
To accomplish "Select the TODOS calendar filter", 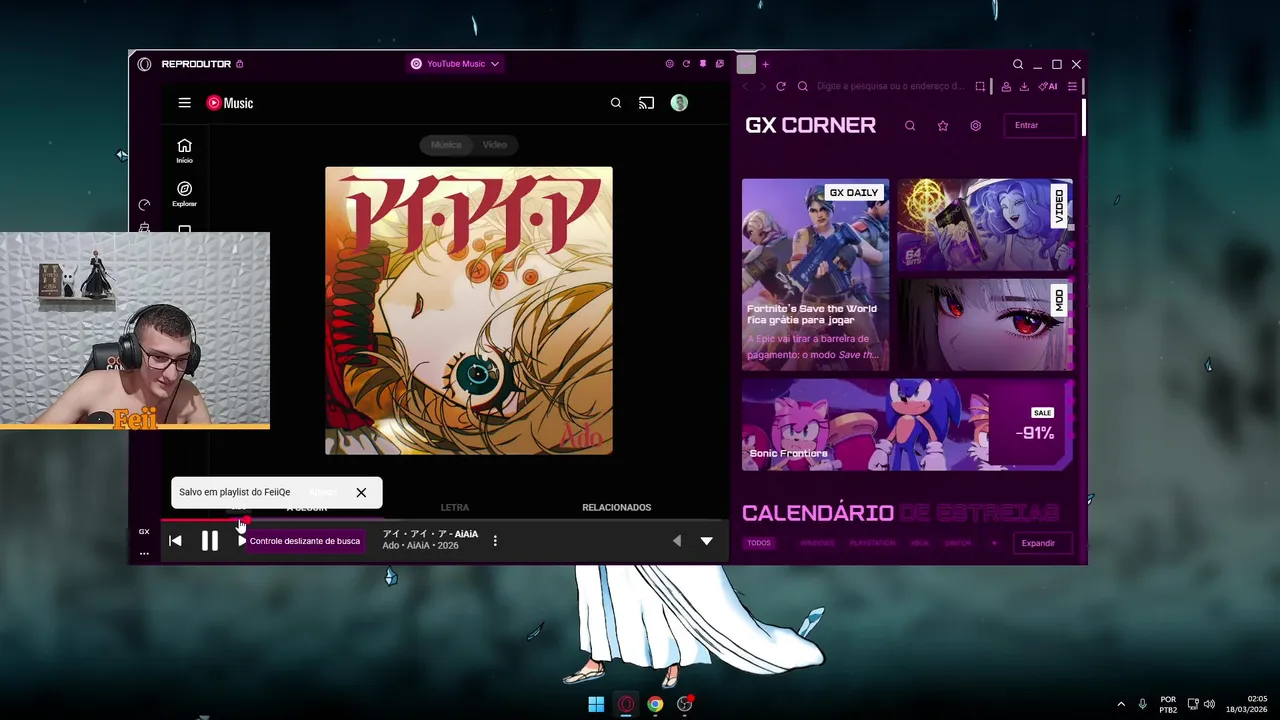I will pyautogui.click(x=759, y=543).
